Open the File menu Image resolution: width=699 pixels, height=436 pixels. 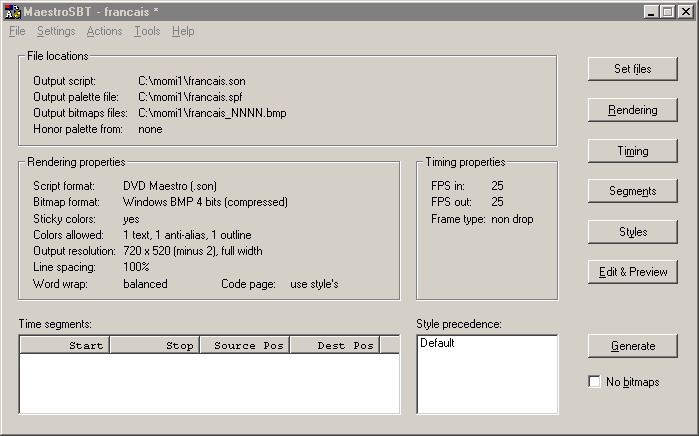(17, 31)
